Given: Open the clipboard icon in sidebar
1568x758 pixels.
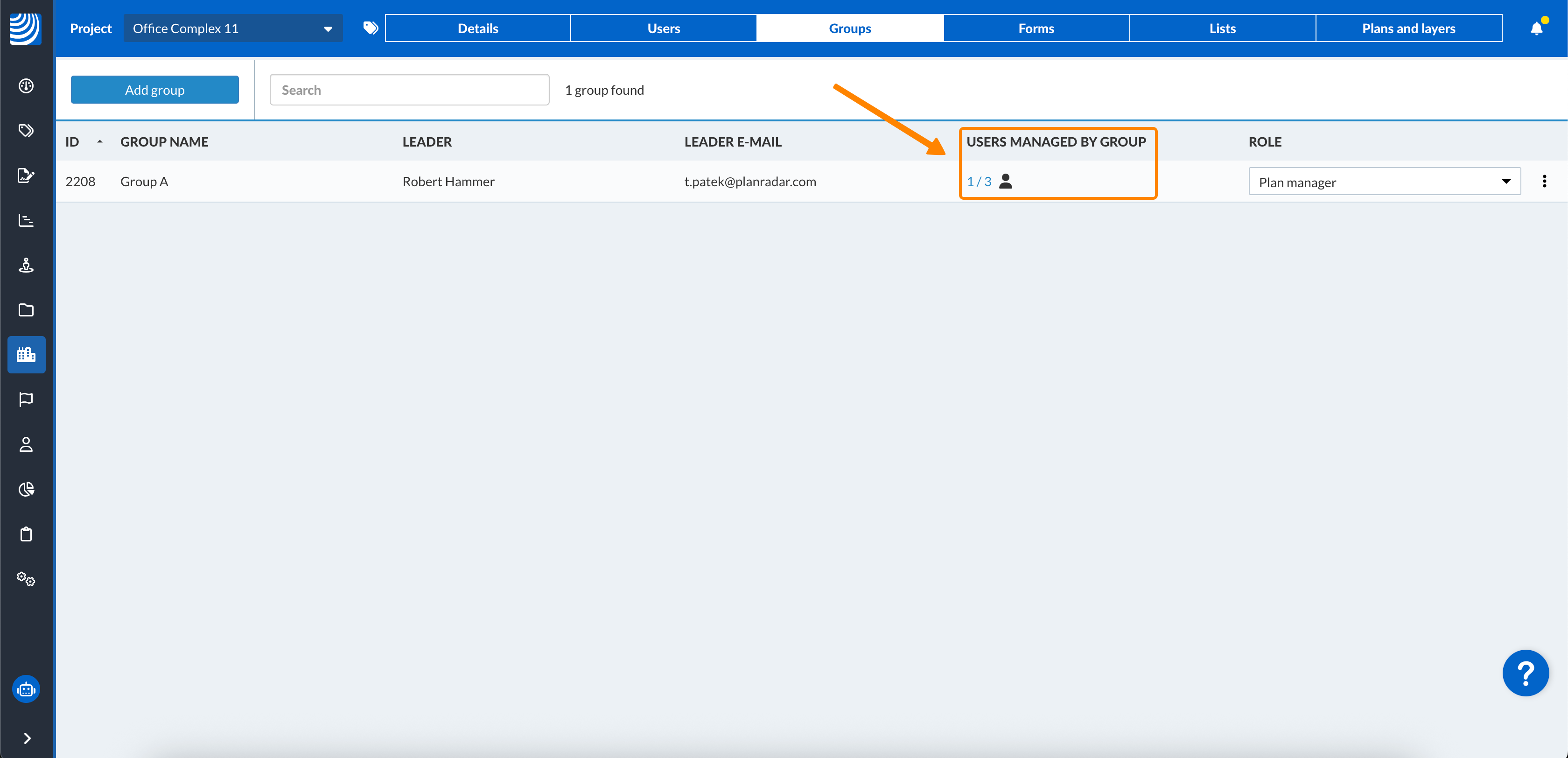Looking at the screenshot, I should click(x=26, y=534).
